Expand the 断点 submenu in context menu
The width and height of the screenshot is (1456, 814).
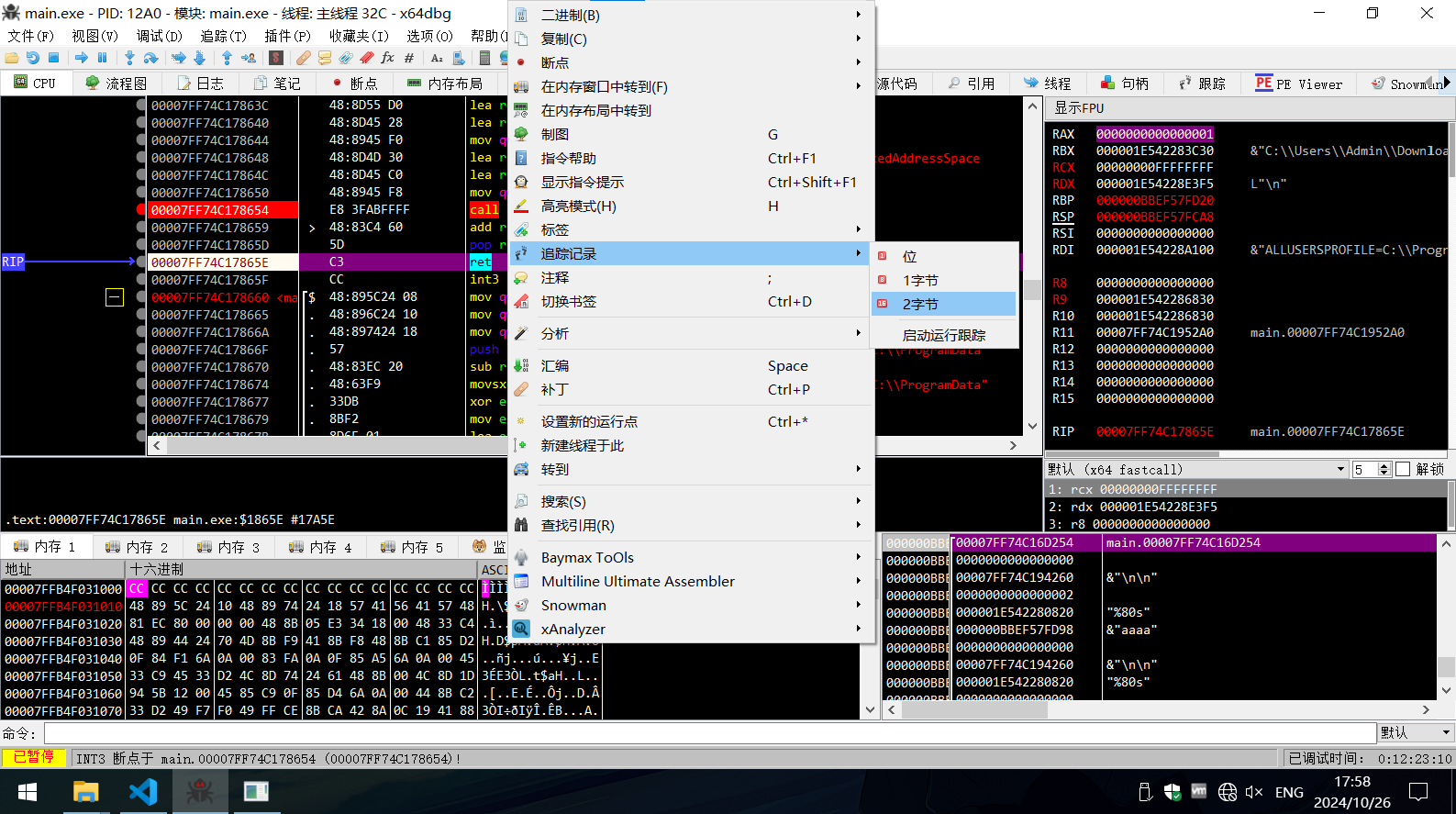[690, 62]
